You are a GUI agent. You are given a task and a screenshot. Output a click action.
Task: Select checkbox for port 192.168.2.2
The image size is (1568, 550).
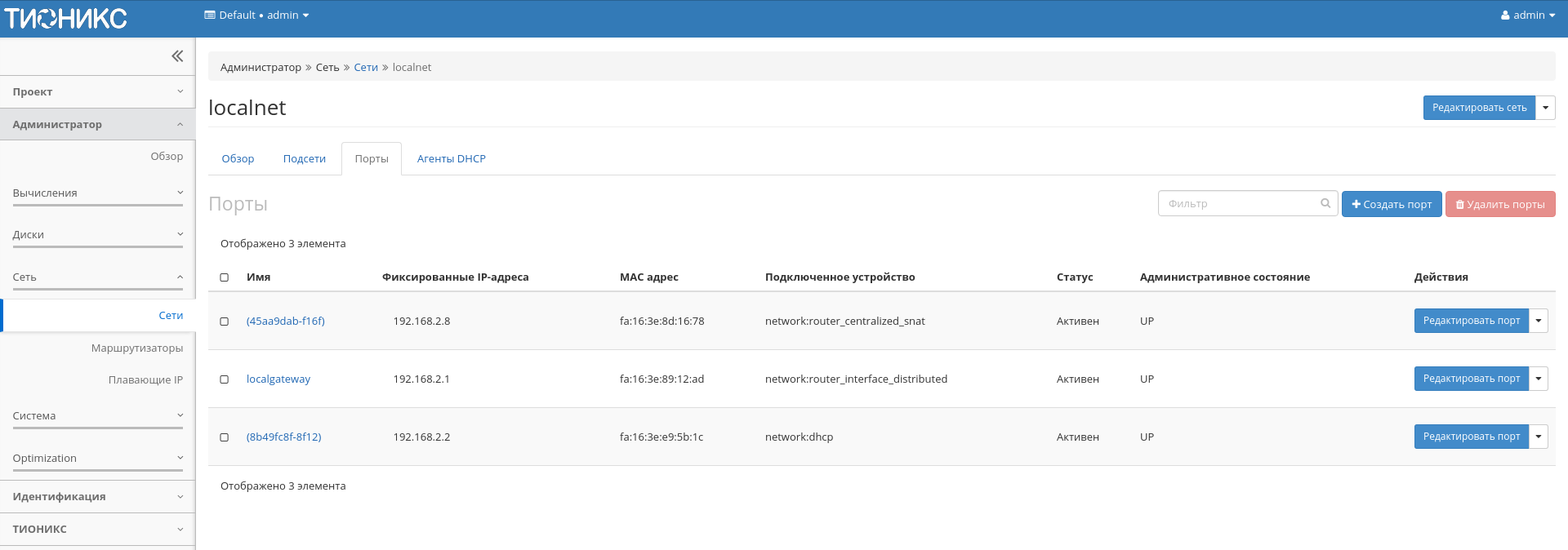point(225,437)
